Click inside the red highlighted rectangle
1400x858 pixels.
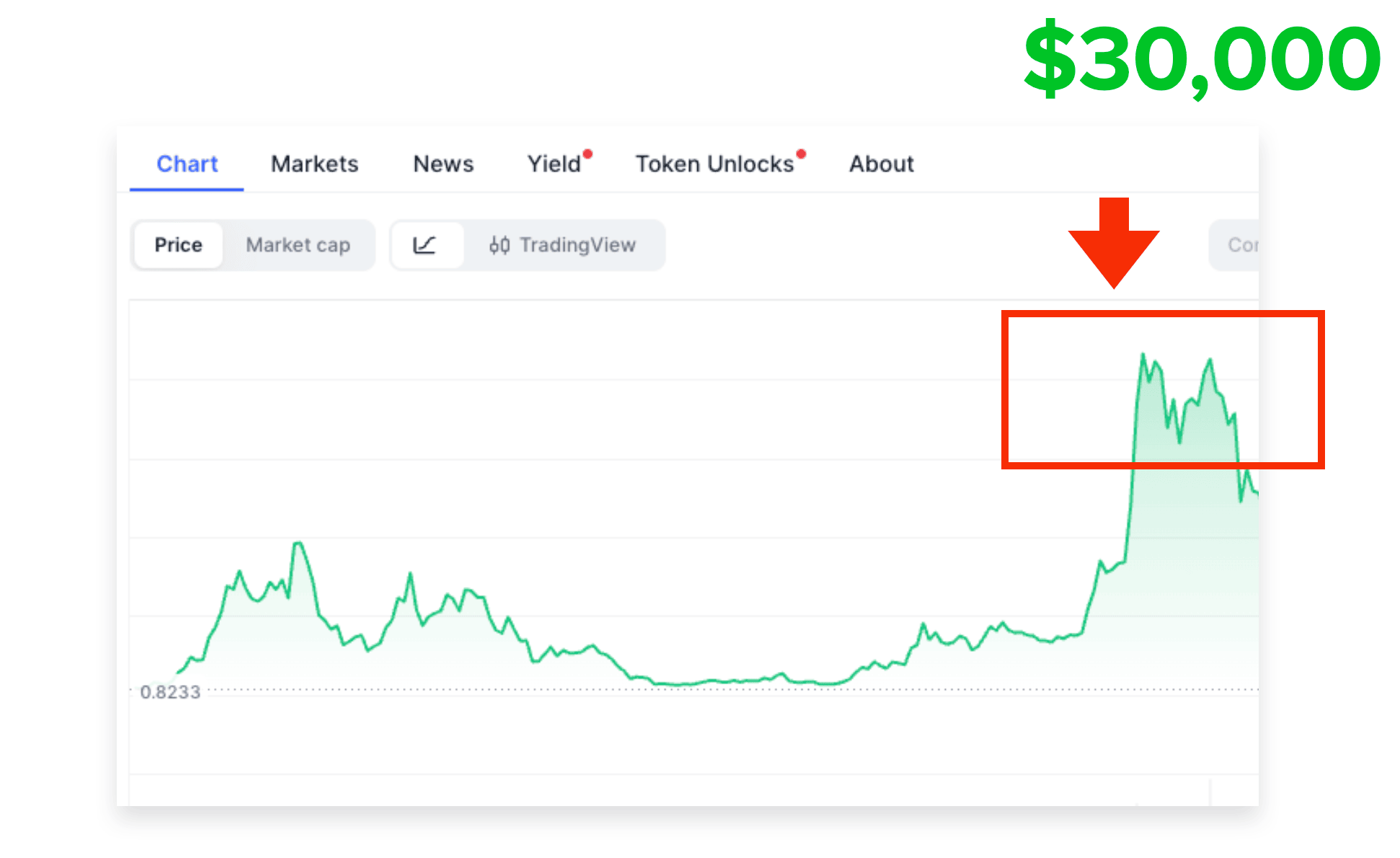pos(1163,390)
